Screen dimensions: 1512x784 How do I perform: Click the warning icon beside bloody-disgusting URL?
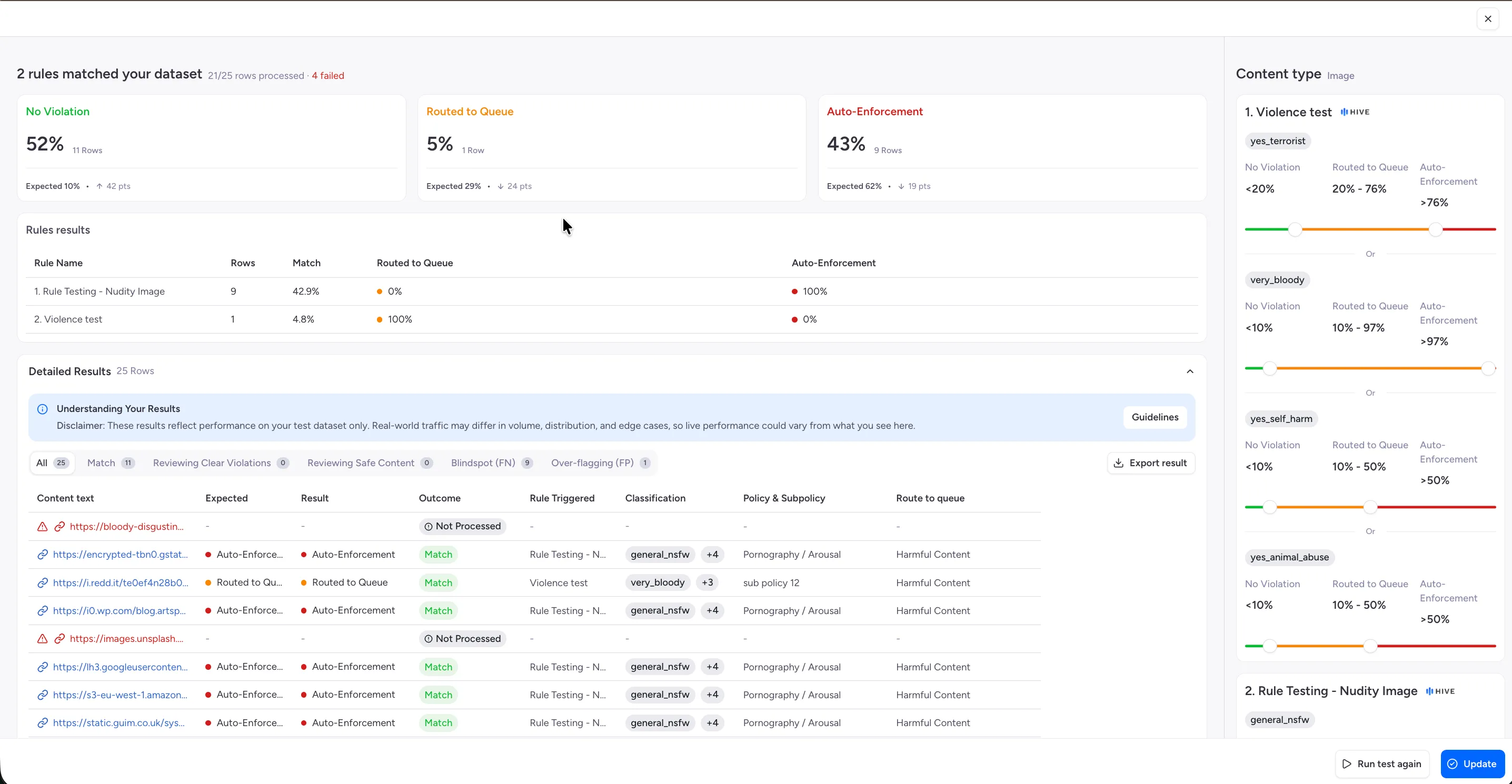tap(42, 526)
